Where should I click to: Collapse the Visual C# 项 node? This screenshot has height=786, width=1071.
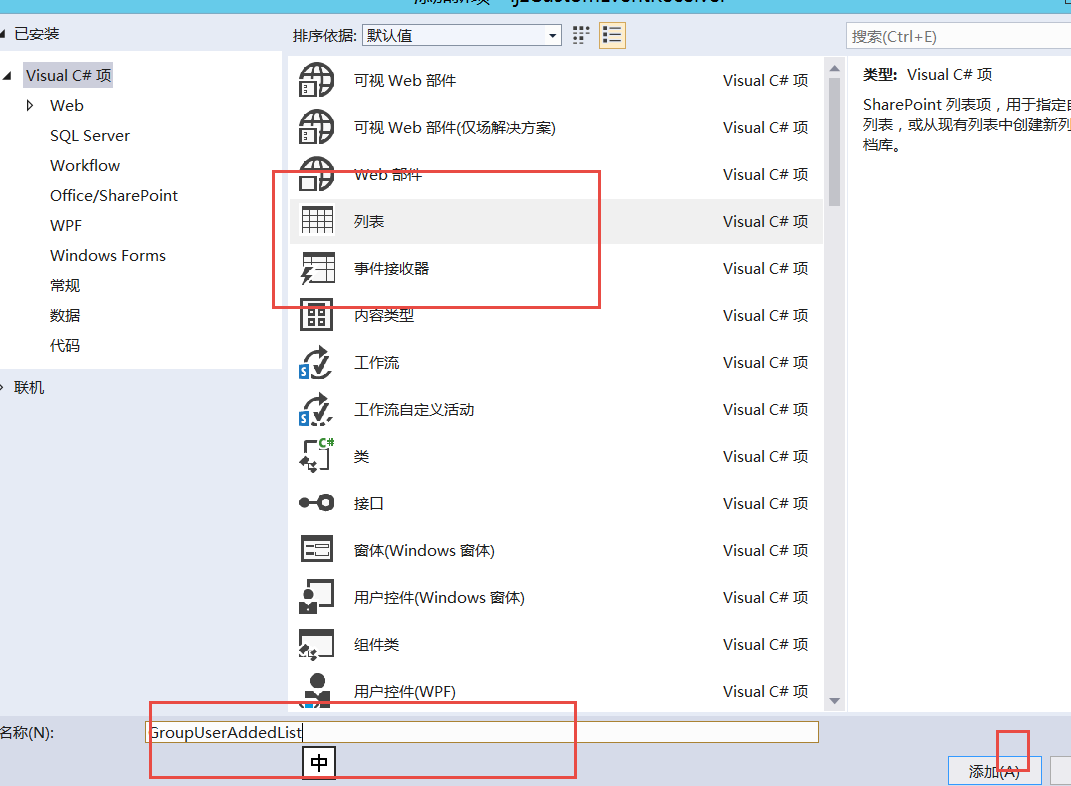point(8,76)
